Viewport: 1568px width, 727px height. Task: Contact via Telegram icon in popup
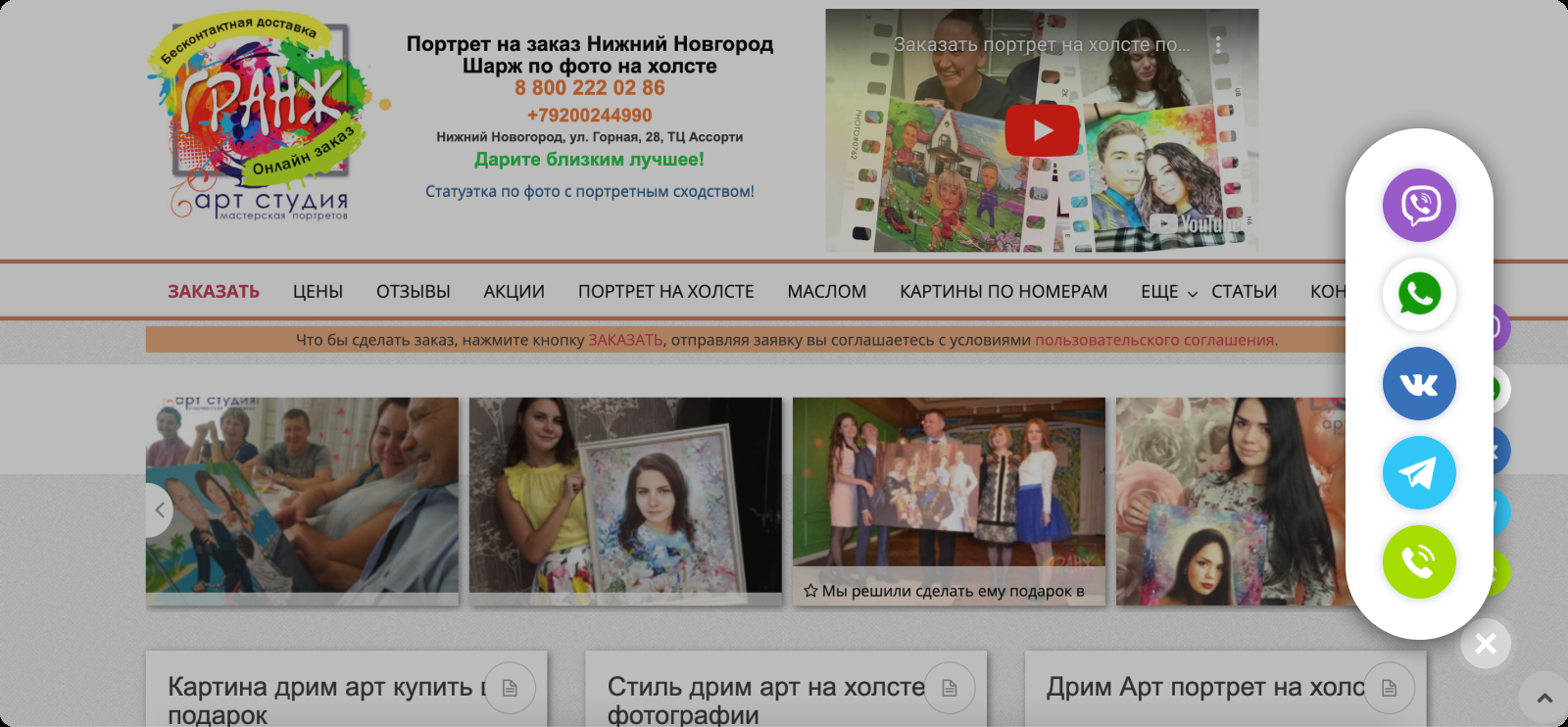coord(1419,472)
